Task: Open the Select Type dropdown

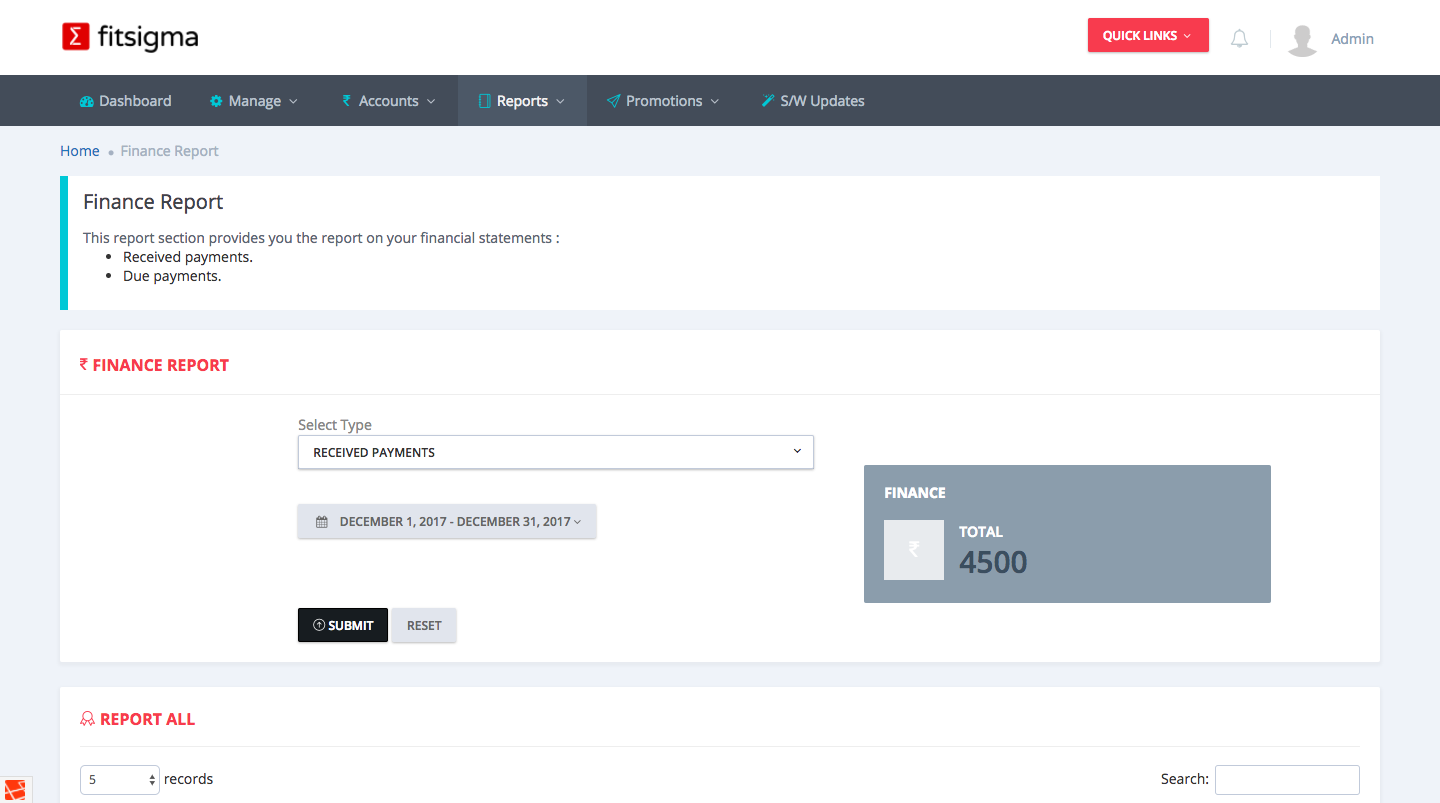Action: [555, 452]
